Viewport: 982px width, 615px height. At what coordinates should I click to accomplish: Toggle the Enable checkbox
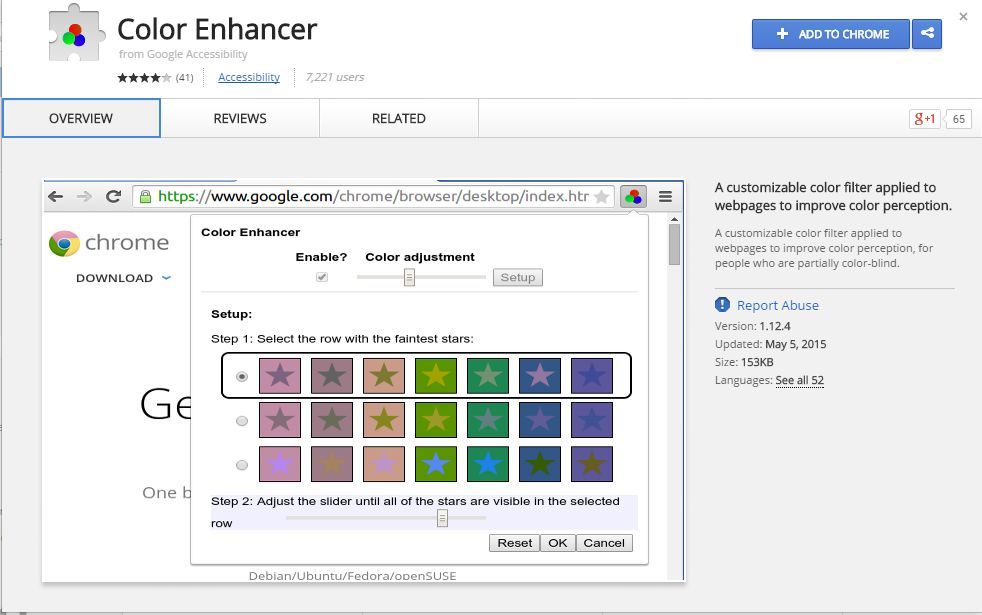click(322, 277)
